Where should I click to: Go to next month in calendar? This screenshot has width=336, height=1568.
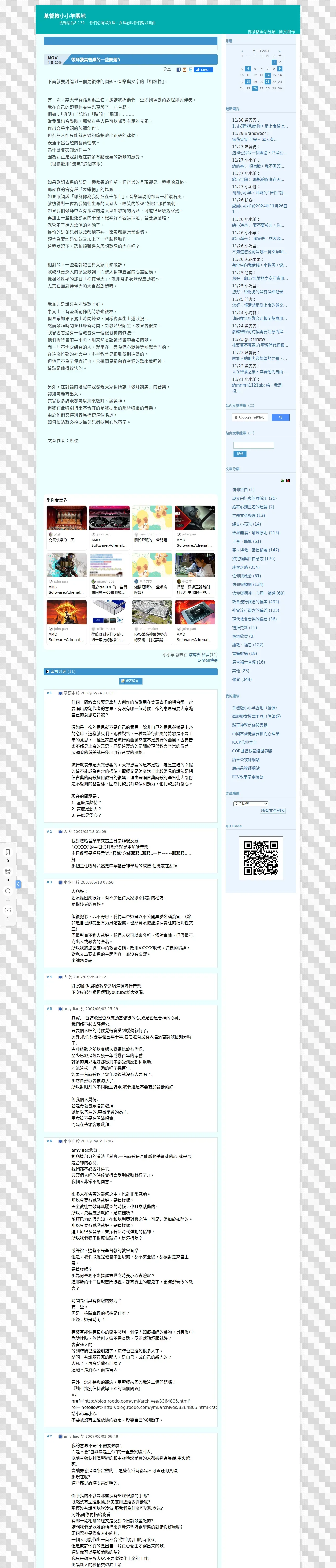coord(280,51)
